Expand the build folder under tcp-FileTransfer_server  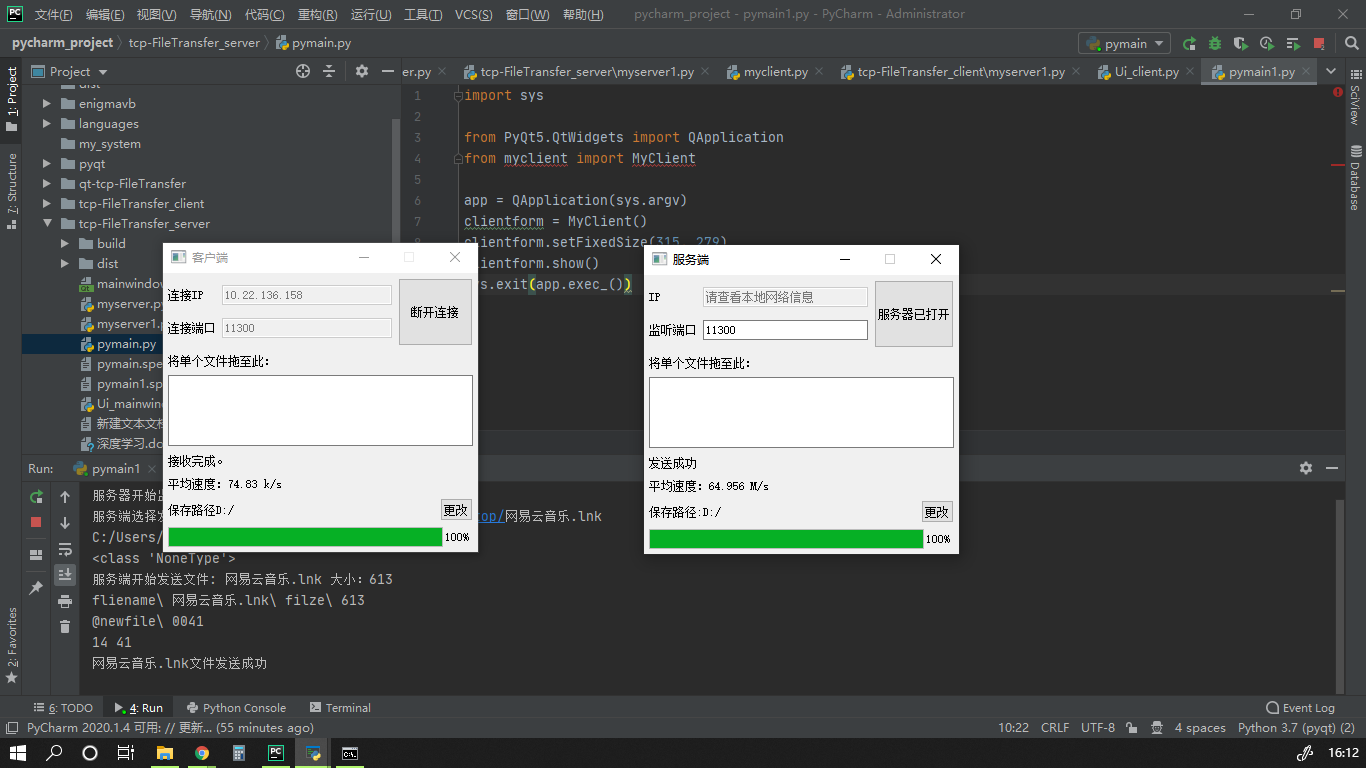pyautogui.click(x=63, y=243)
